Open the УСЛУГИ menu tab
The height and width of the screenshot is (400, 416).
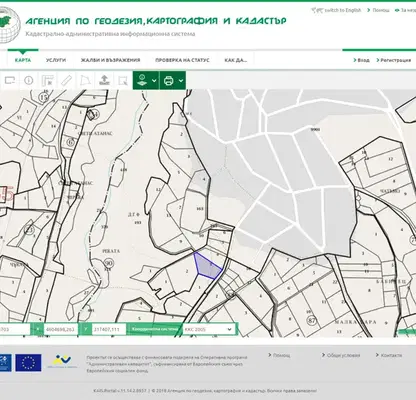tap(56, 60)
